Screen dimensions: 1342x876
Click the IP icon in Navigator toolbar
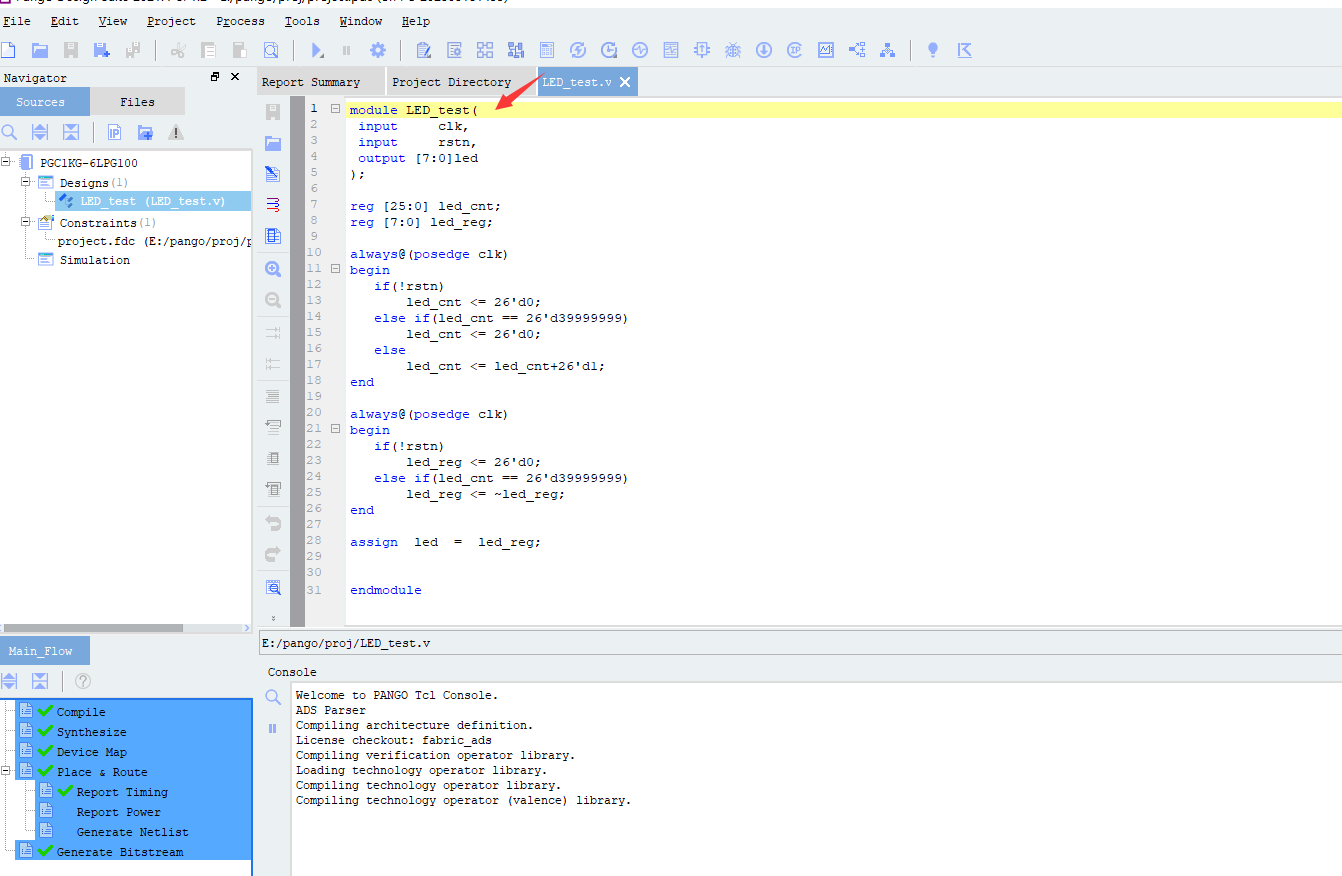pyautogui.click(x=114, y=132)
